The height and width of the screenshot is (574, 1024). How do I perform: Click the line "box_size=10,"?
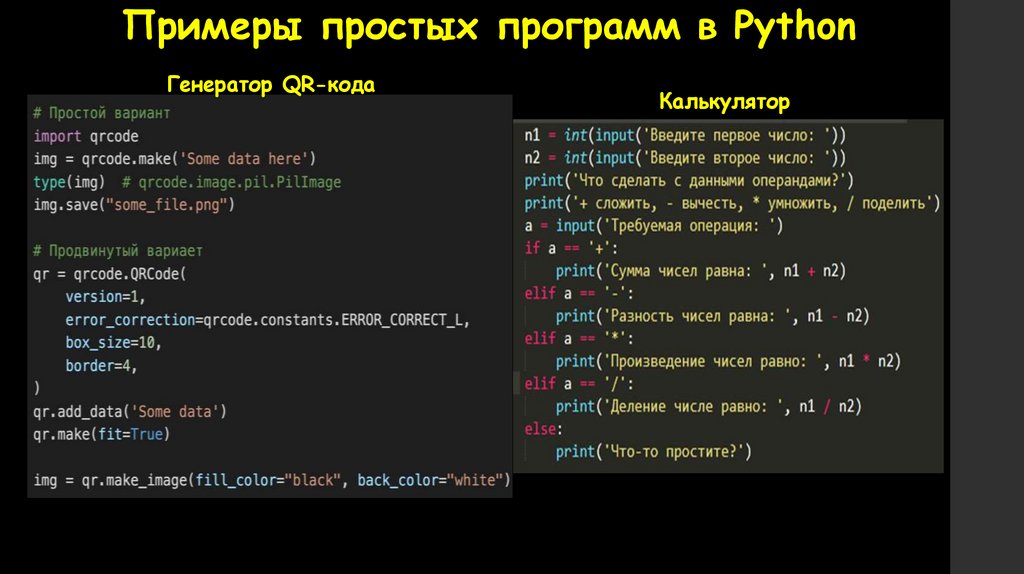[x=114, y=343]
